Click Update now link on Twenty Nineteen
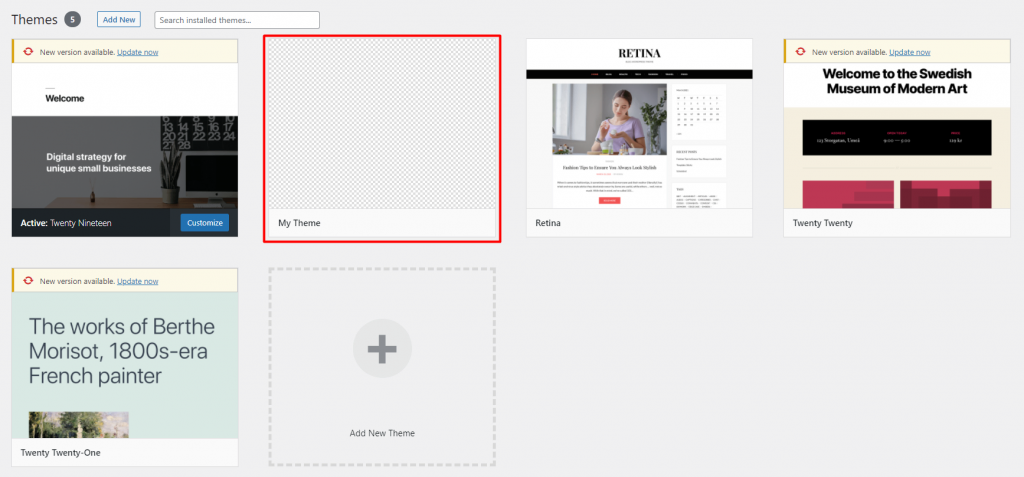This screenshot has width=1024, height=477. [x=138, y=52]
